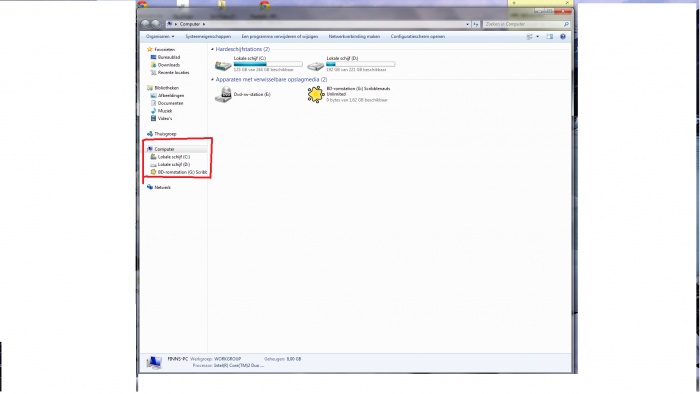700x394 pixels.
Task: Click 'Een programma verwijderen of wijzigen'
Action: 280,37
